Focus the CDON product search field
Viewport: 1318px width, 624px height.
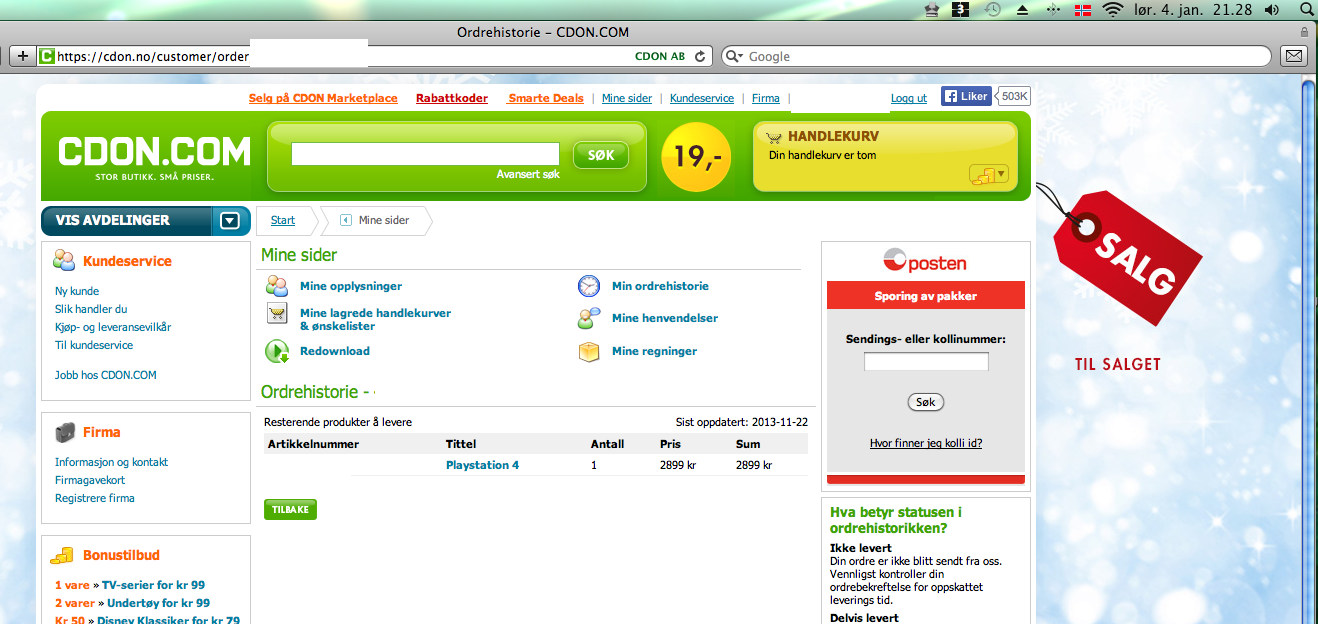pyautogui.click(x=425, y=154)
